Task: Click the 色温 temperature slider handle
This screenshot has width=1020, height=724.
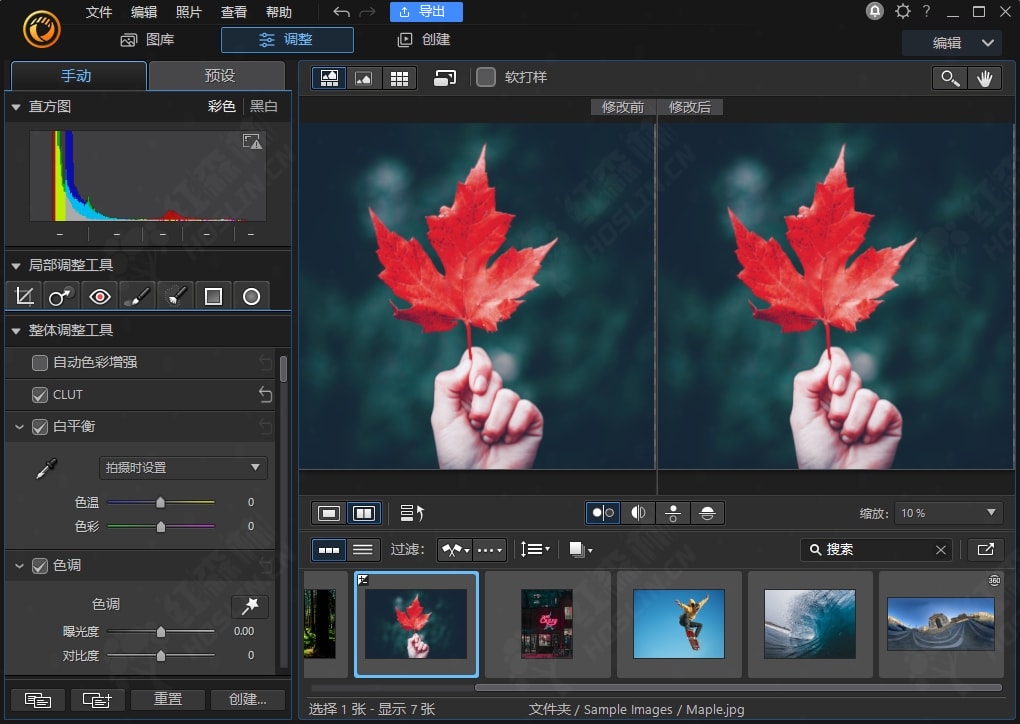Action: (x=160, y=502)
